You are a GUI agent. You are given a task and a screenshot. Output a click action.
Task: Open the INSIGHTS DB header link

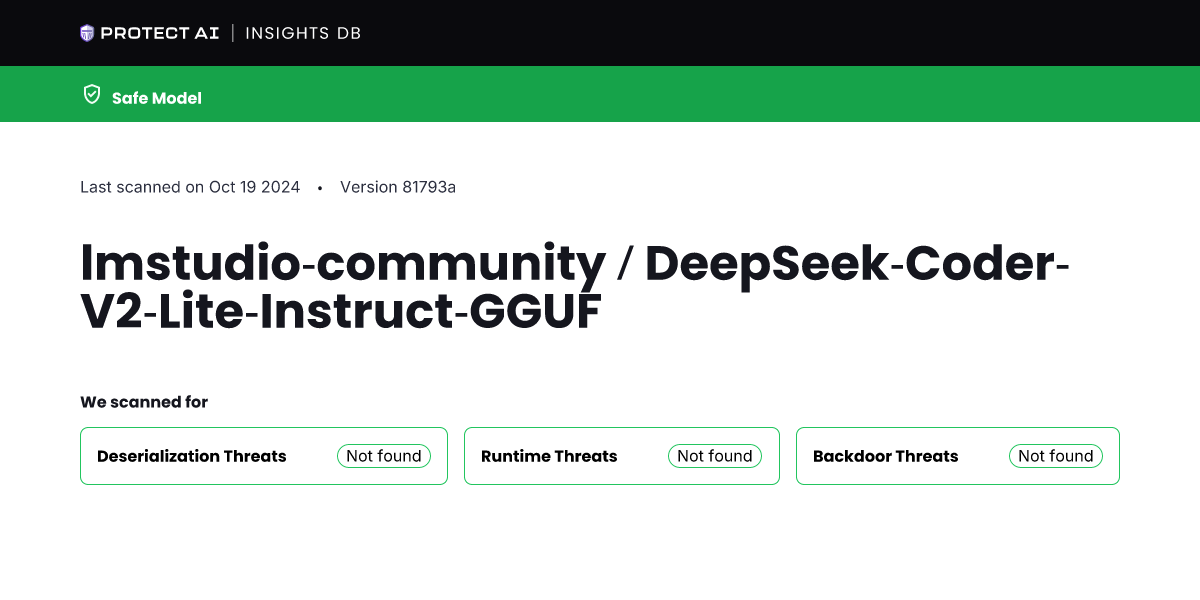click(x=303, y=33)
